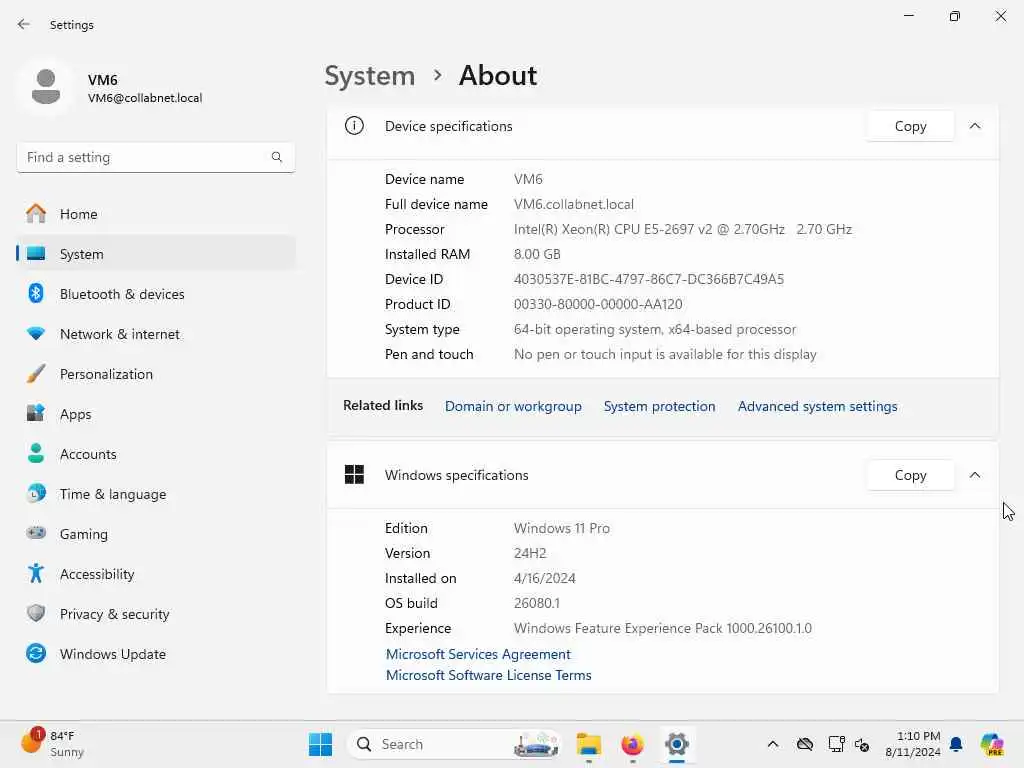The height and width of the screenshot is (768, 1024).
Task: Click the Gaming controller icon
Action: tap(36, 533)
